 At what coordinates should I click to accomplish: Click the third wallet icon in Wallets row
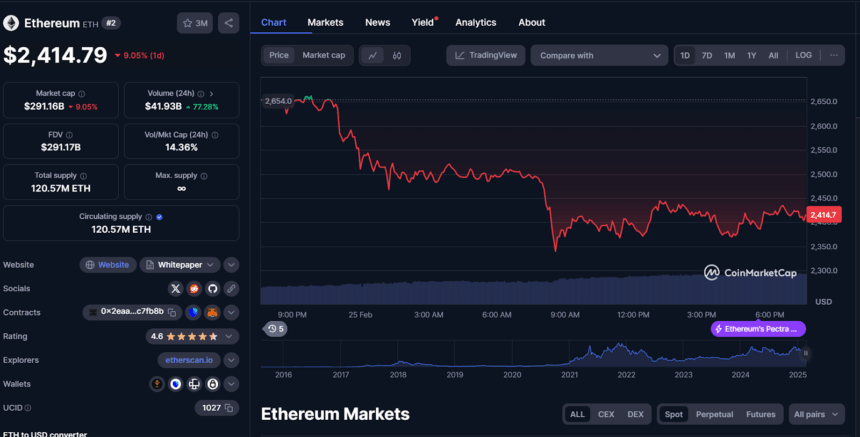(194, 384)
